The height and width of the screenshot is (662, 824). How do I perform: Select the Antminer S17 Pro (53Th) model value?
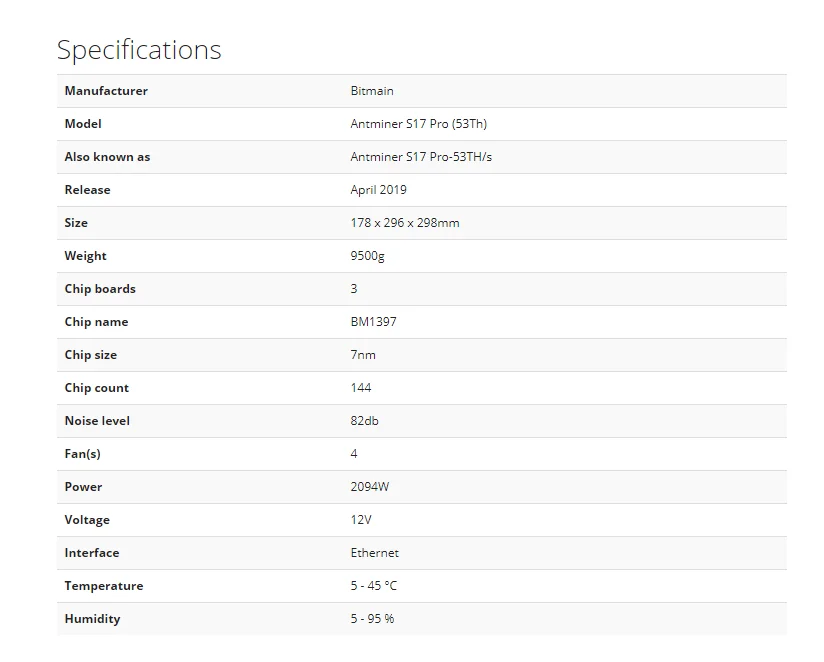tap(419, 124)
